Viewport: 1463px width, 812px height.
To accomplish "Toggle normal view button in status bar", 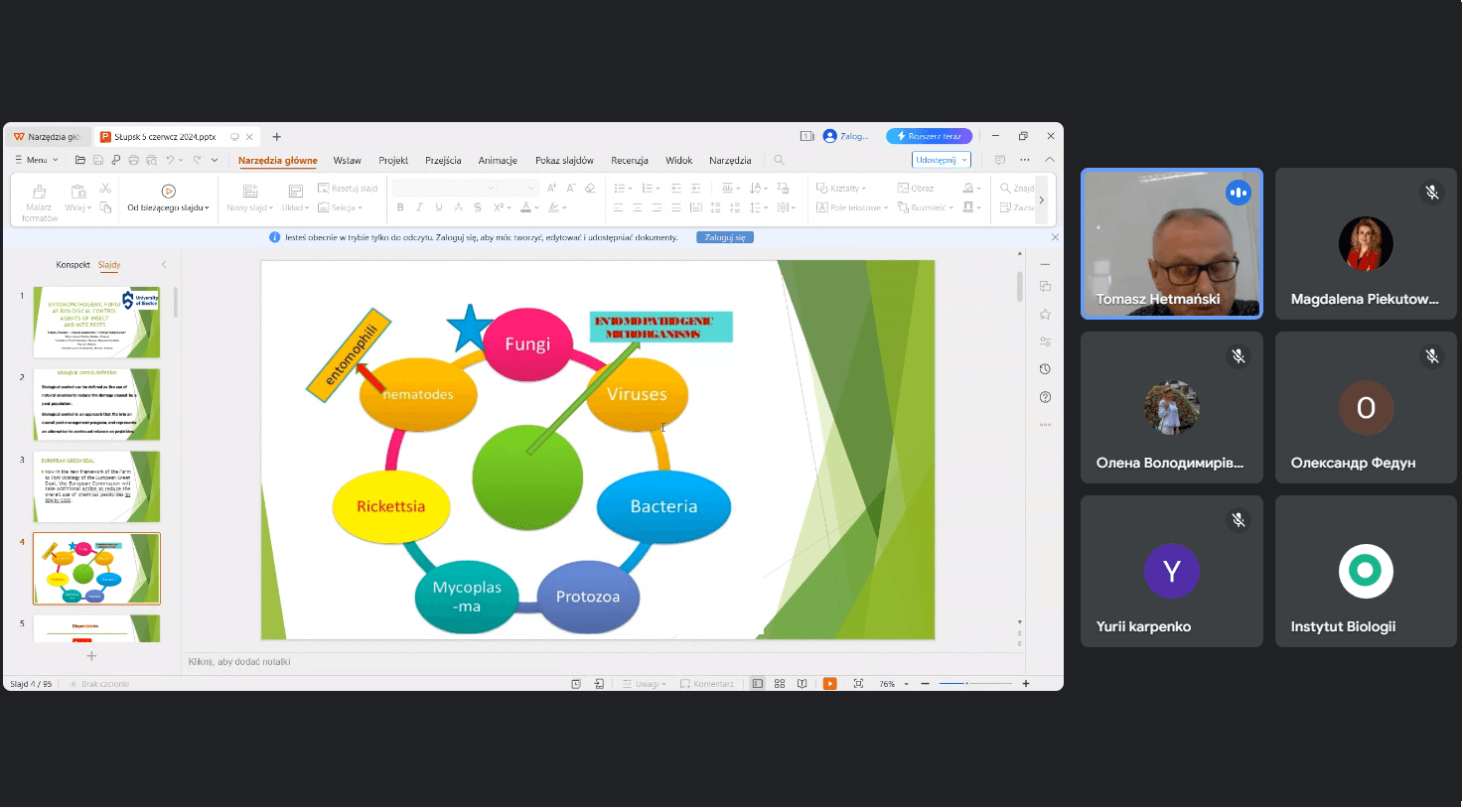I will [x=758, y=684].
